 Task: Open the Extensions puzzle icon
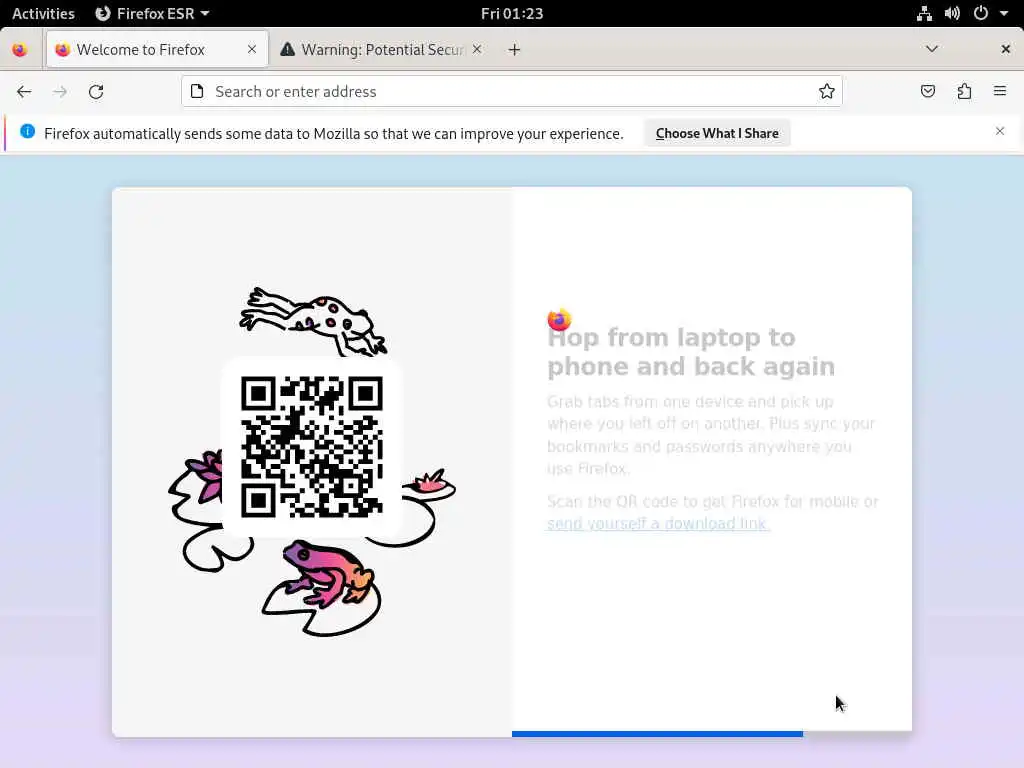tap(964, 91)
